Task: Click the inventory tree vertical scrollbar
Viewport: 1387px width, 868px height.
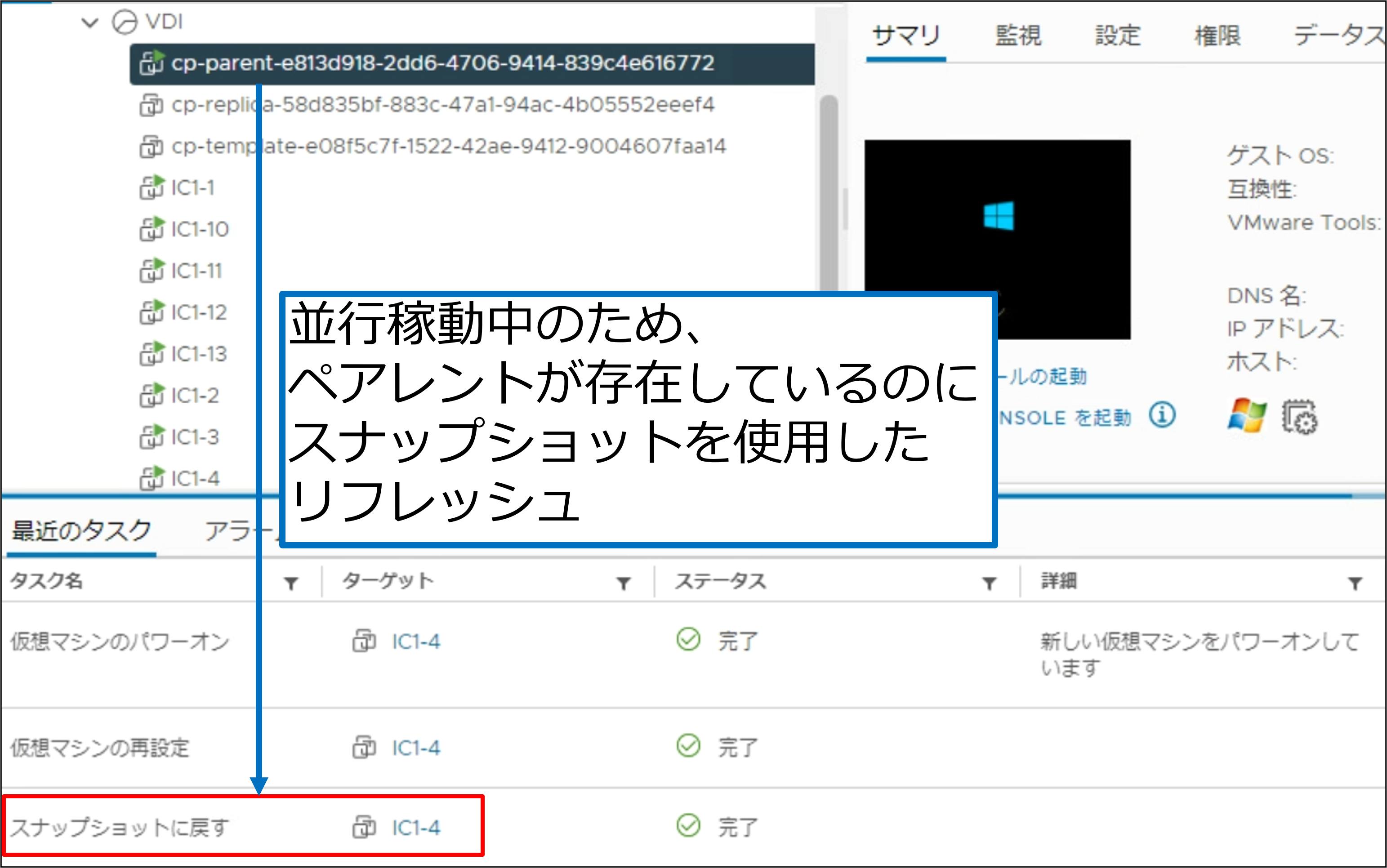Action: [x=829, y=192]
